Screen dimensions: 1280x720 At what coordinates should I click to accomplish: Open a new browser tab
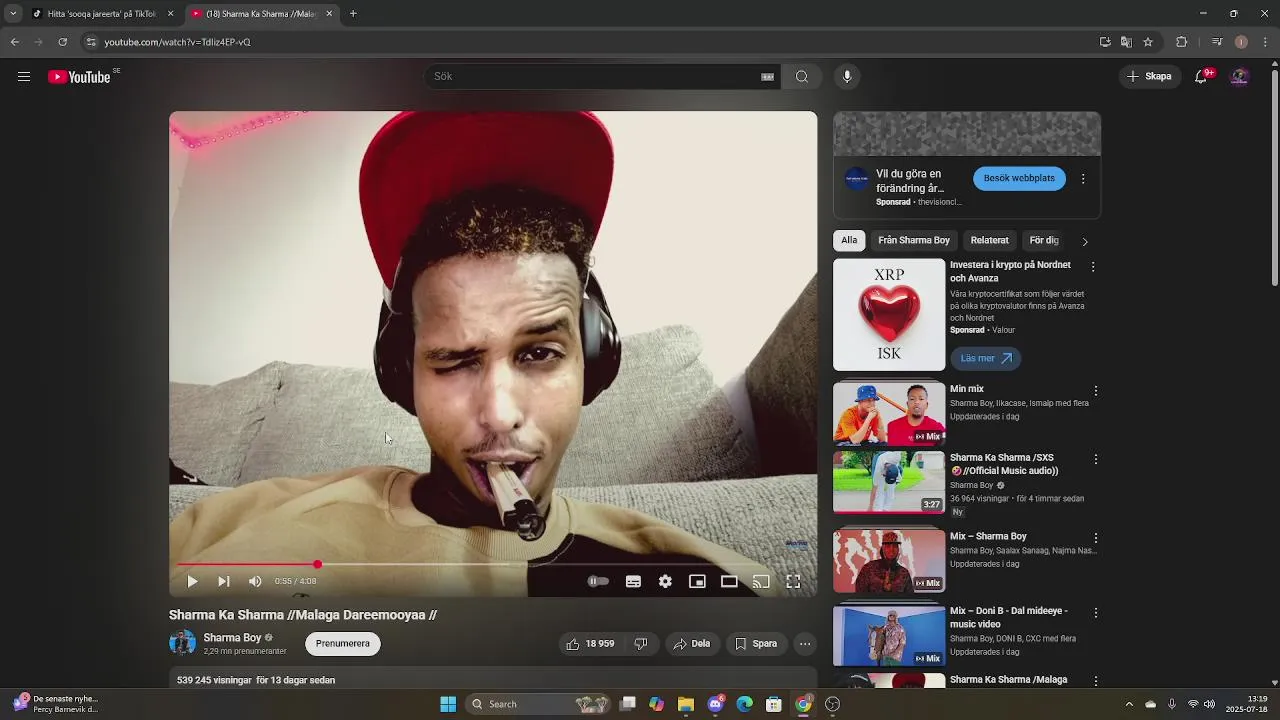click(353, 14)
